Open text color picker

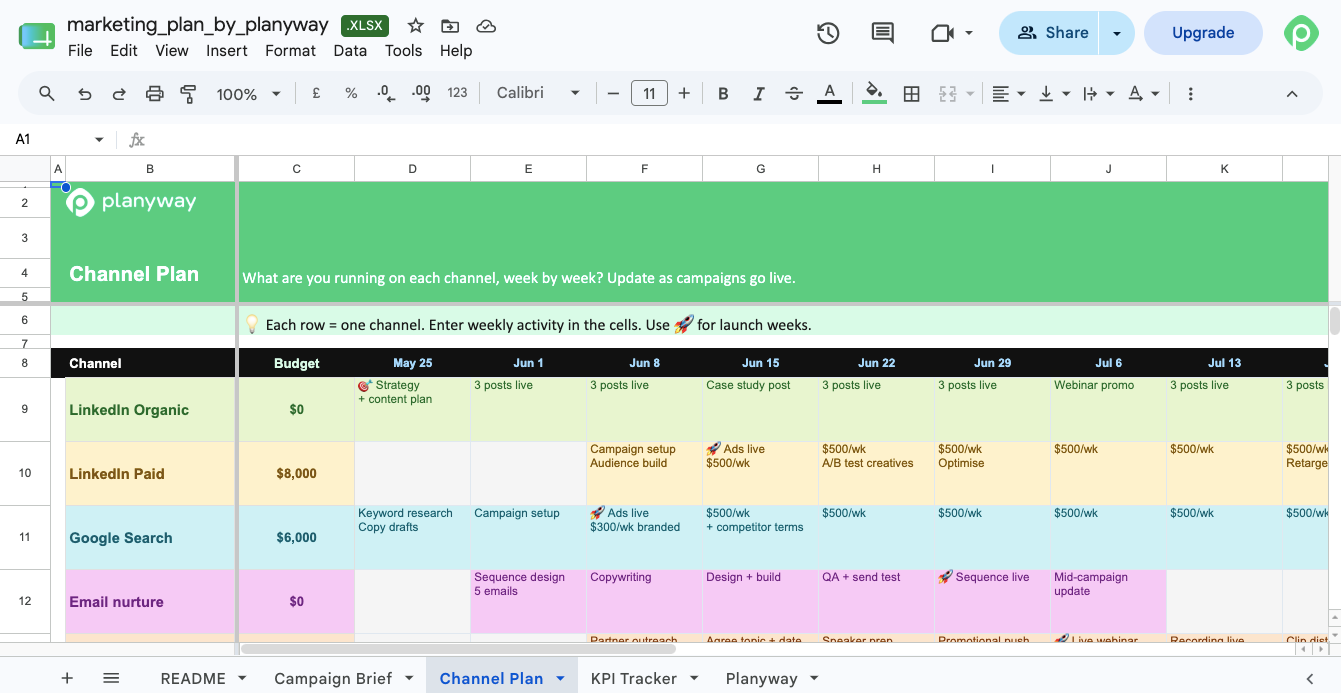click(829, 93)
